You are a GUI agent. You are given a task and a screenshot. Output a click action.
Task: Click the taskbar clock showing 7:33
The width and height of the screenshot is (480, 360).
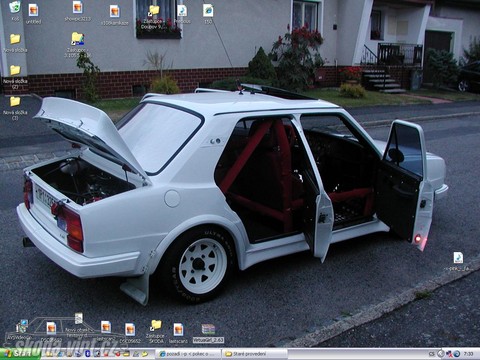point(468,354)
